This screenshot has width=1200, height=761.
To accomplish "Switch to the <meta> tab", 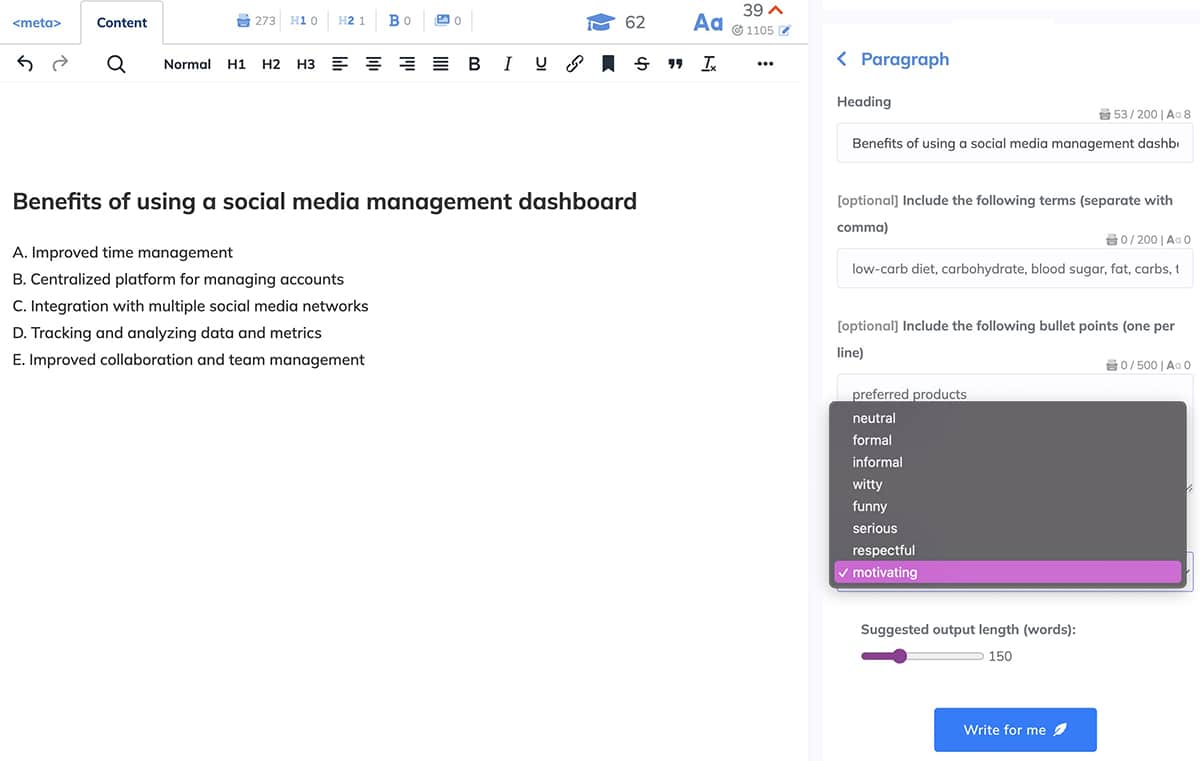I will click(x=37, y=22).
